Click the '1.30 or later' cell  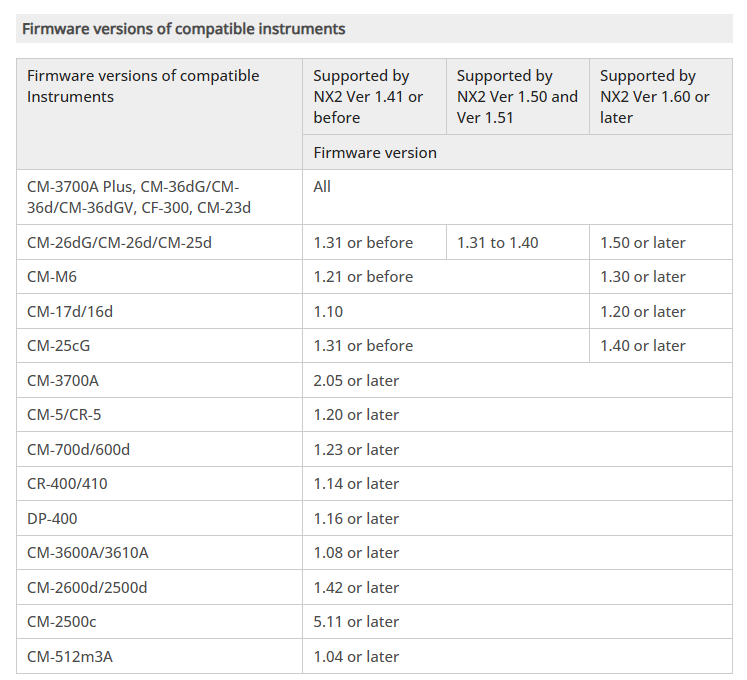pyautogui.click(x=643, y=277)
